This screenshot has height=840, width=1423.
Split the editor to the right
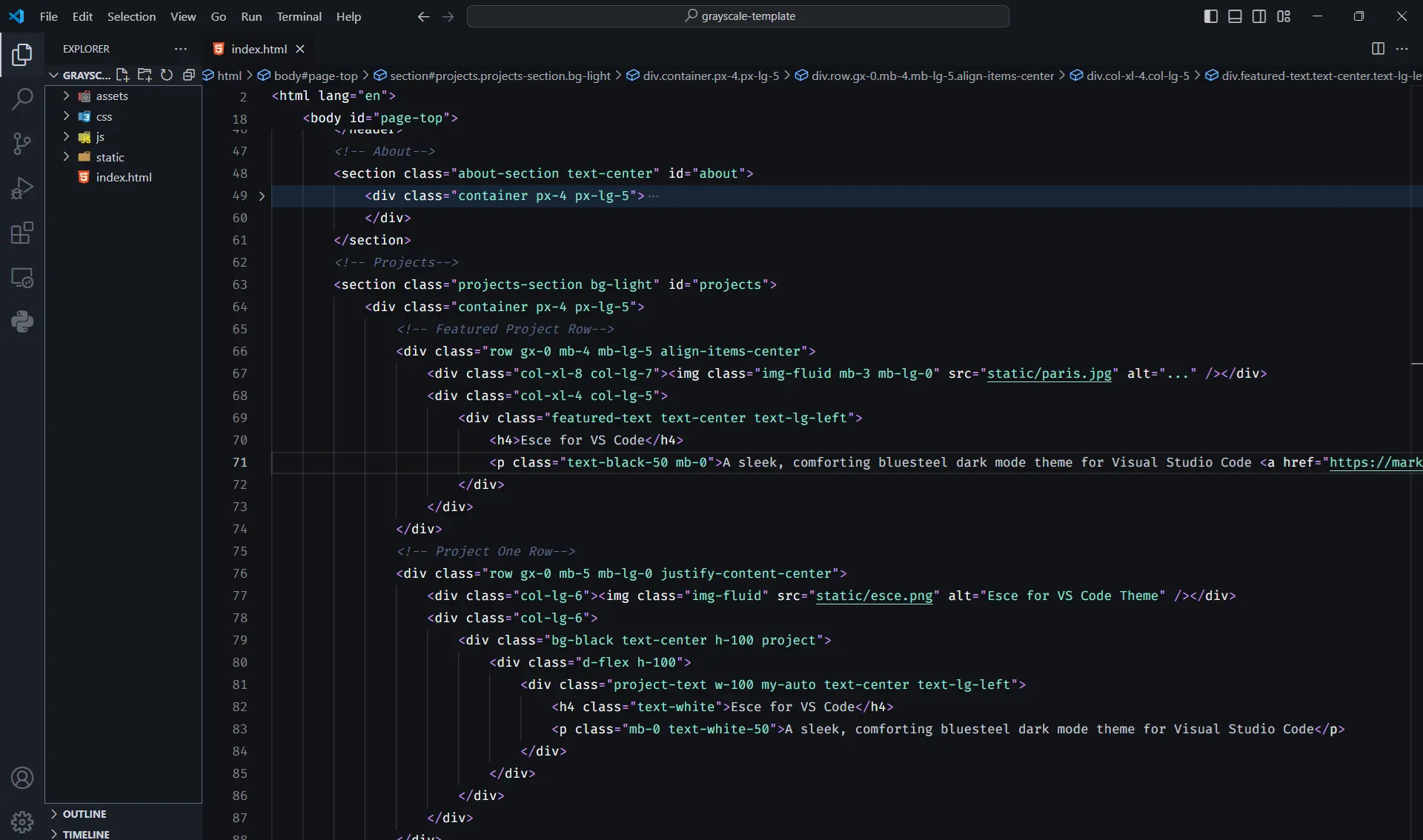coord(1378,49)
